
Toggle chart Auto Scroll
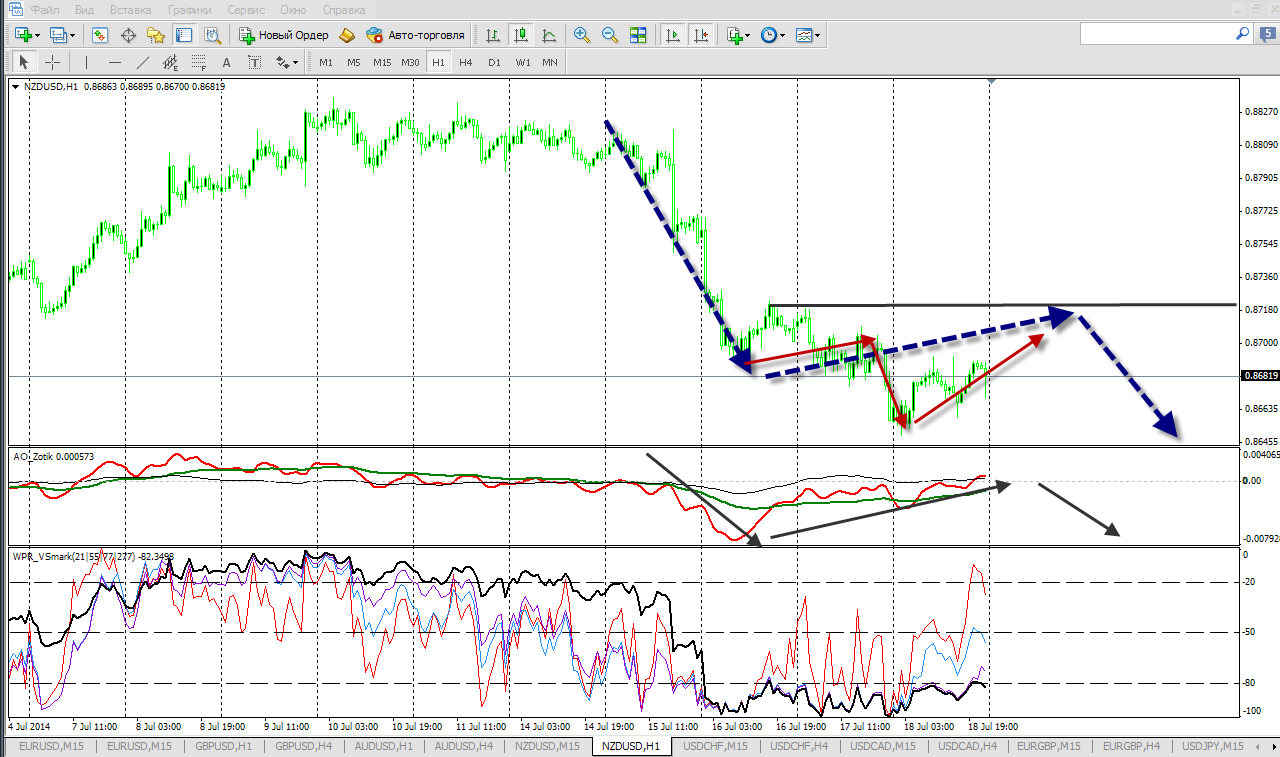(673, 35)
